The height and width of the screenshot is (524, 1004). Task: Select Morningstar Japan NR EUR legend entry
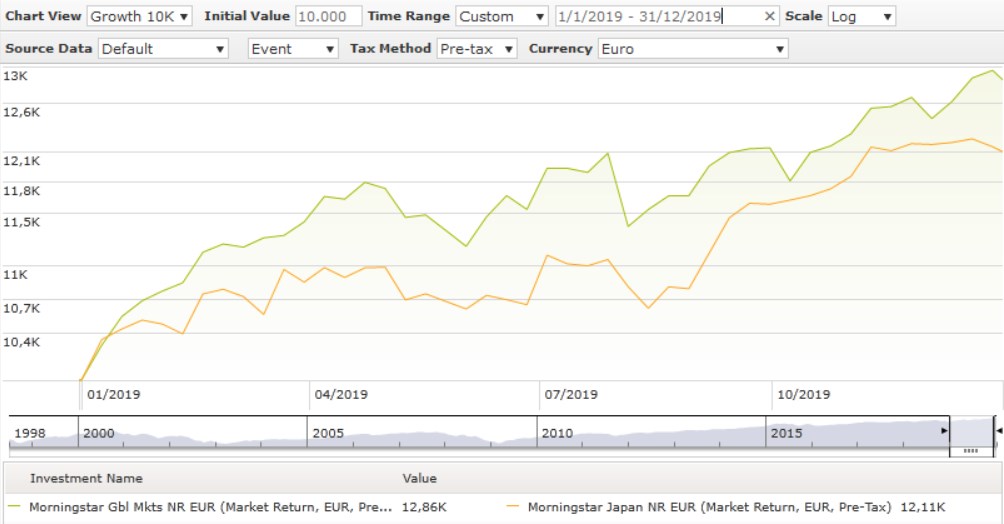[708, 507]
